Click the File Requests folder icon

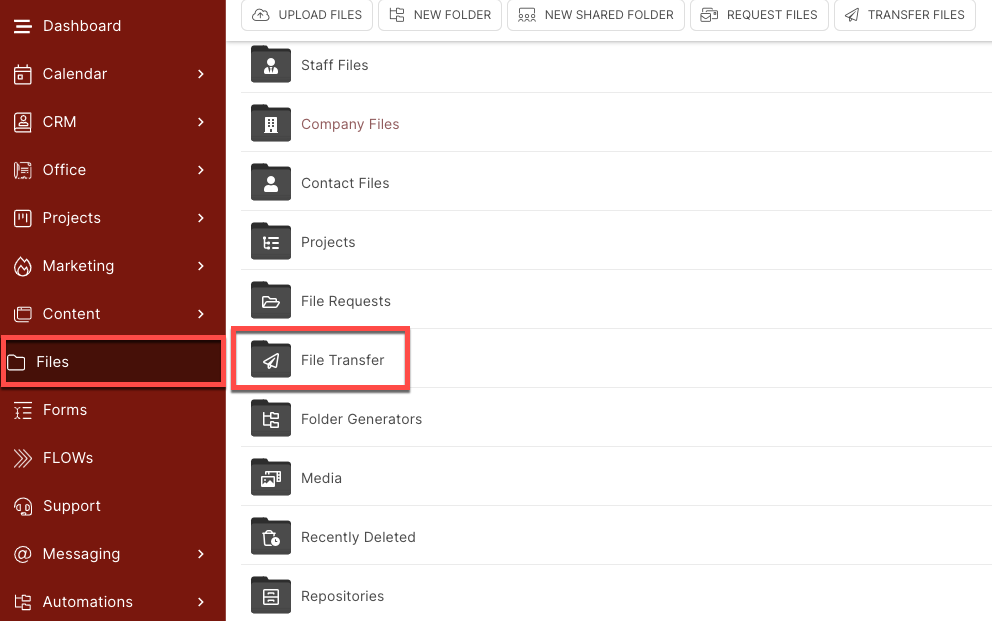(271, 300)
